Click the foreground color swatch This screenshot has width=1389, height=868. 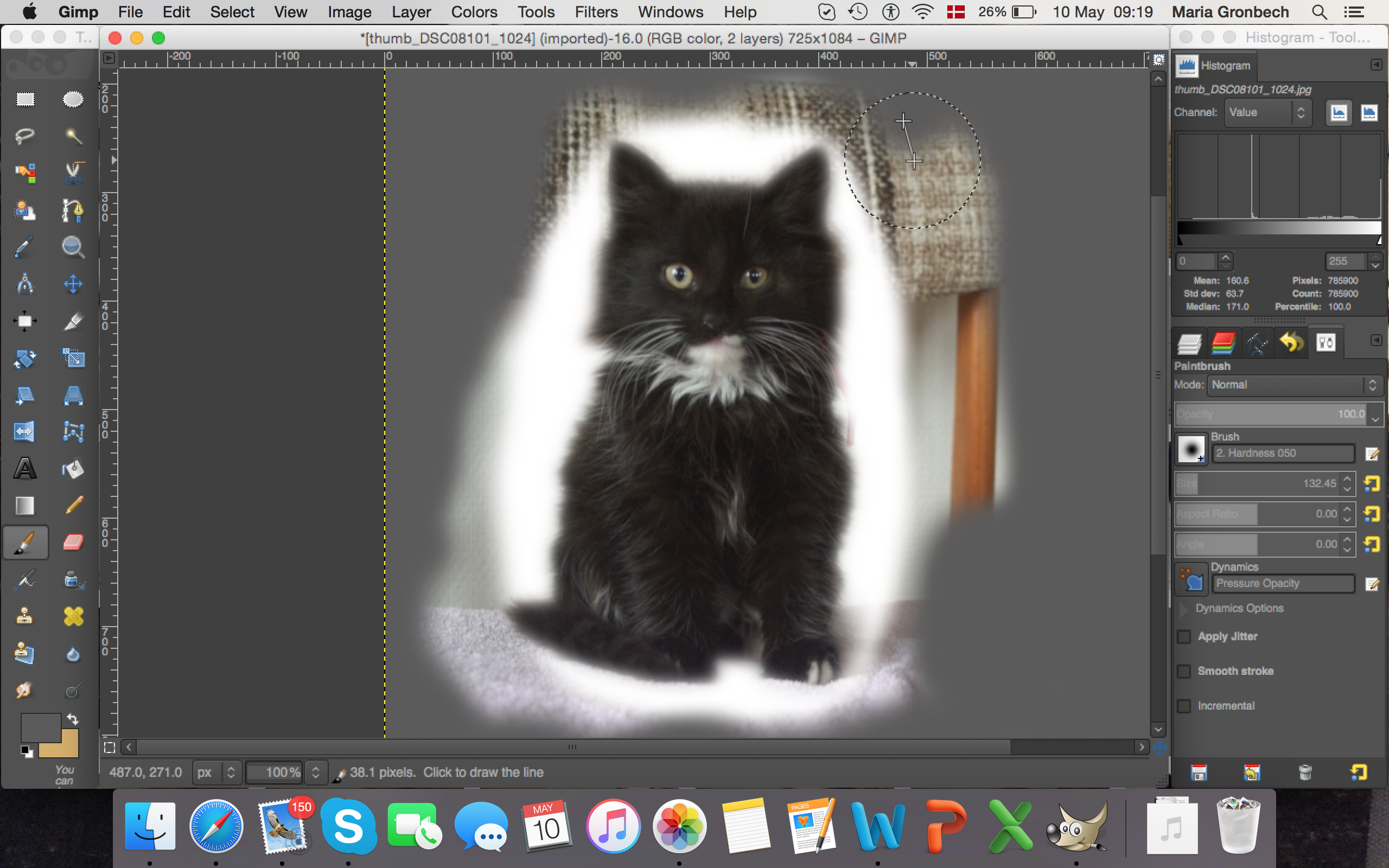(x=39, y=727)
